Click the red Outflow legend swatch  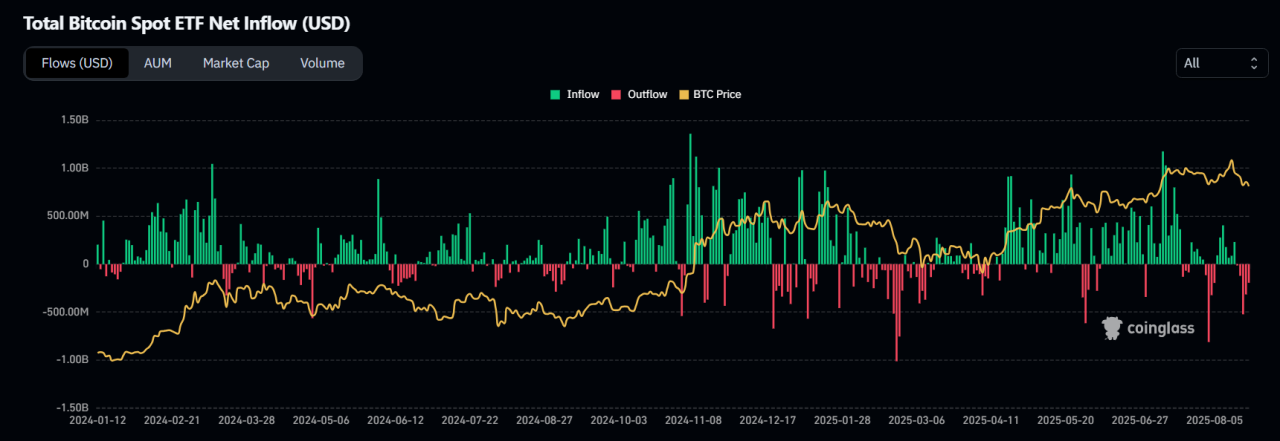(x=616, y=94)
